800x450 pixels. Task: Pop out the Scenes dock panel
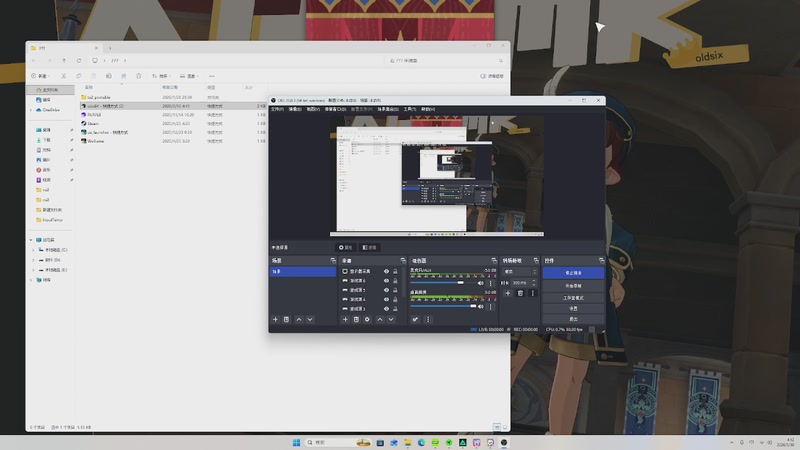(333, 261)
